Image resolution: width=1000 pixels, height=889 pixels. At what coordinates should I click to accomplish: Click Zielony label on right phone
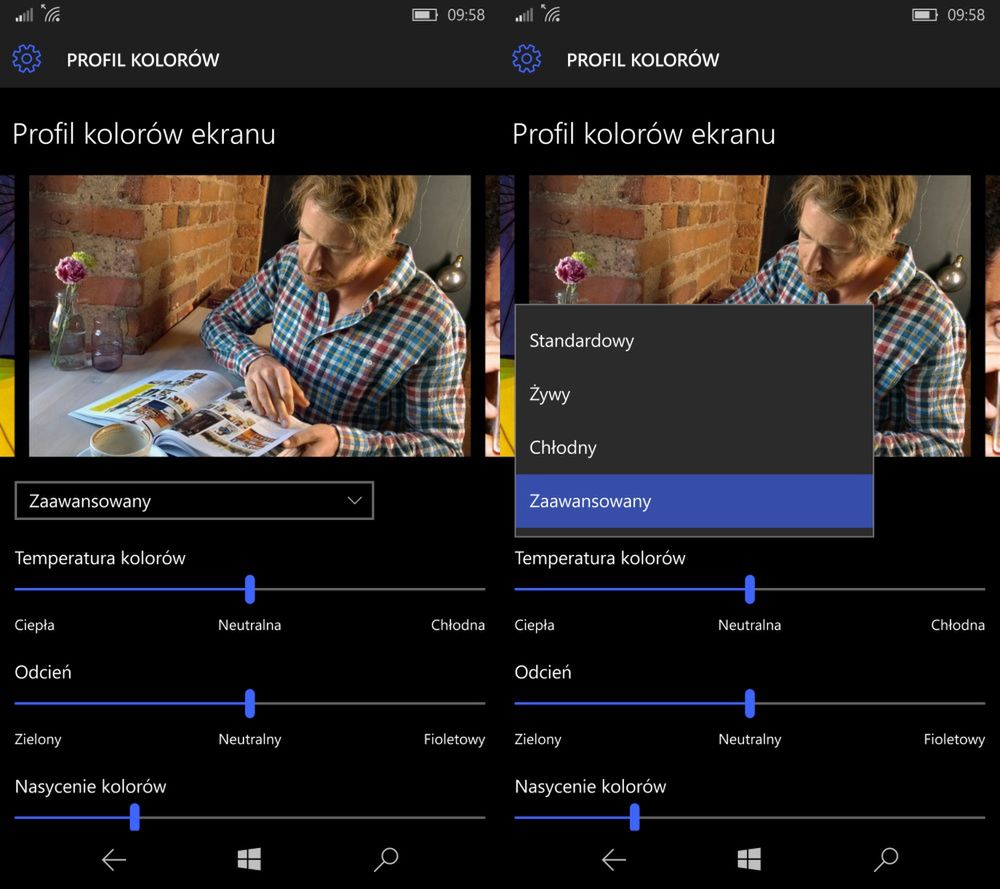click(538, 739)
